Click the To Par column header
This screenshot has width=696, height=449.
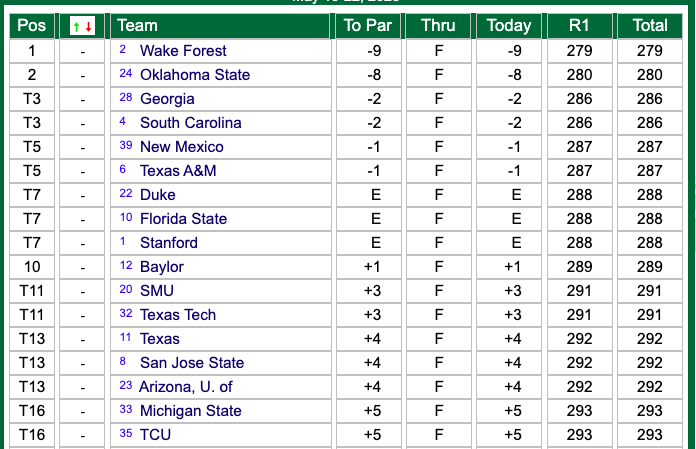pos(368,26)
